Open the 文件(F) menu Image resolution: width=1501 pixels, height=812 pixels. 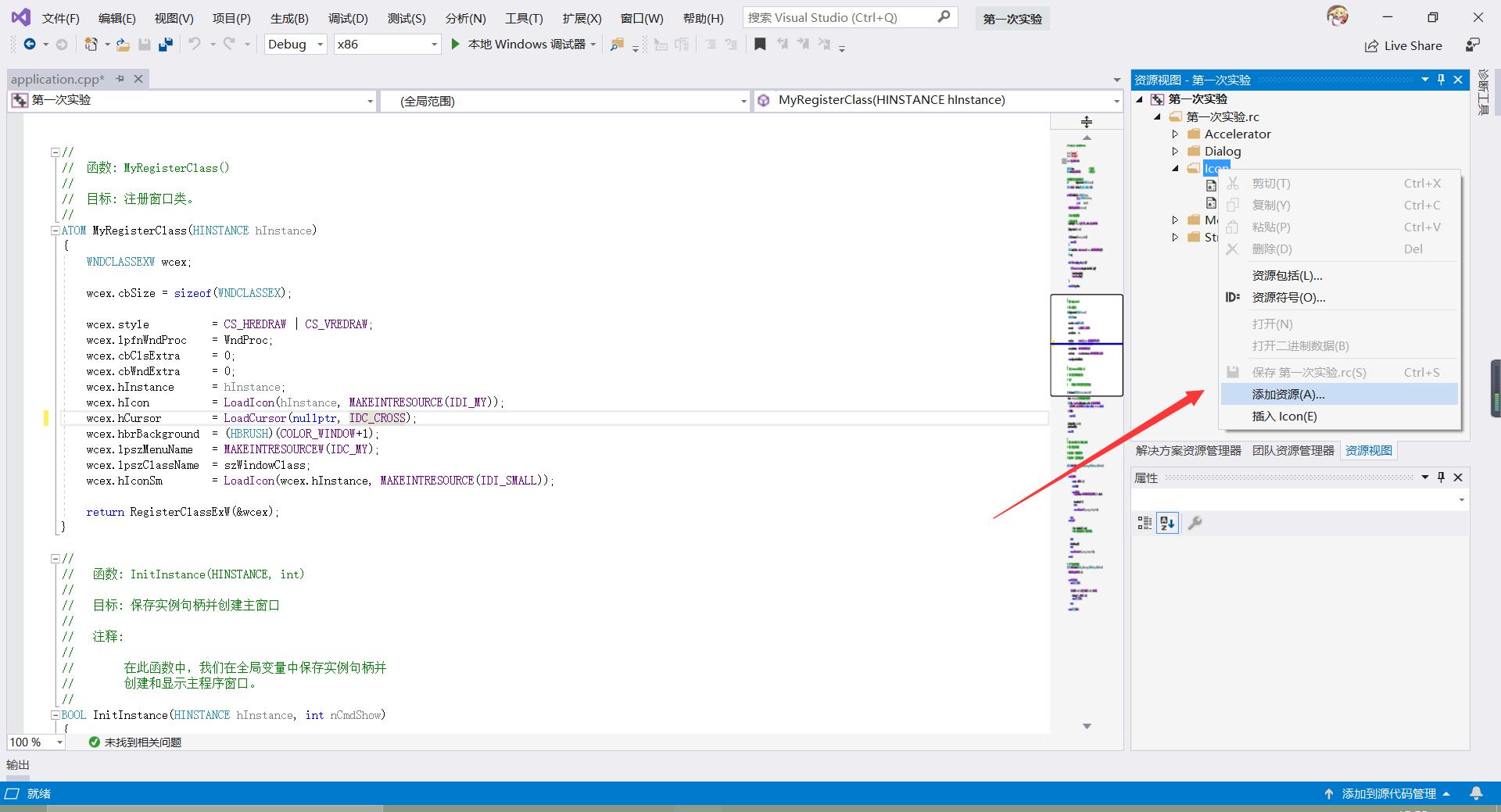coord(60,17)
